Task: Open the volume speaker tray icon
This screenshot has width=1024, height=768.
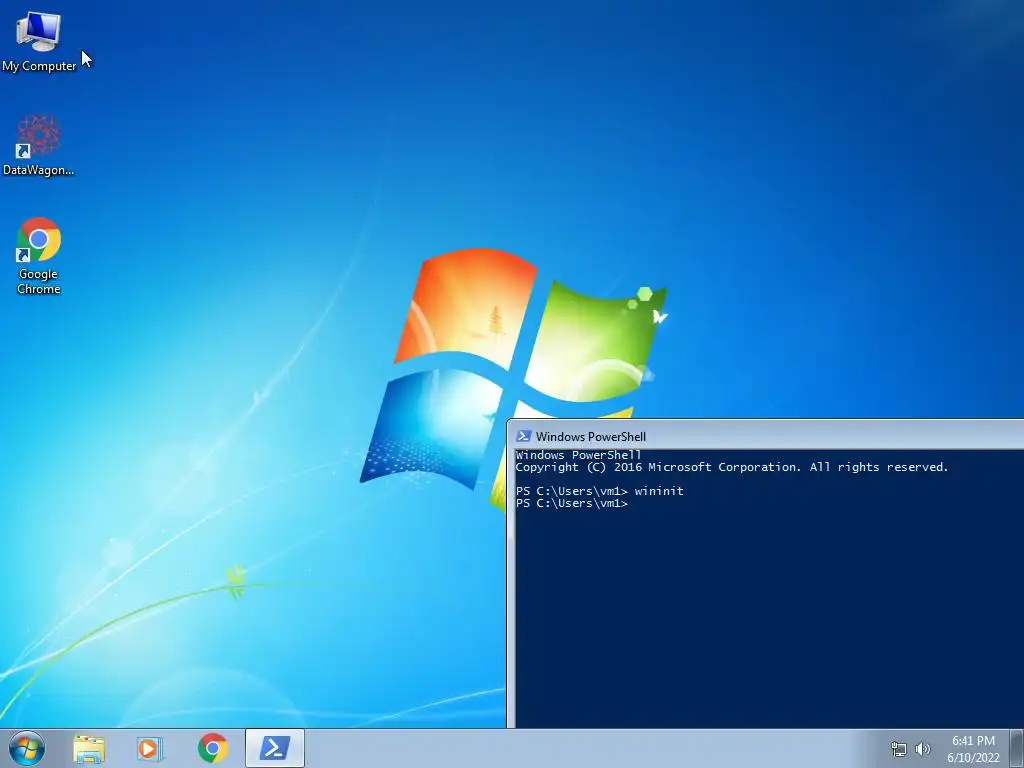Action: pyautogui.click(x=922, y=749)
